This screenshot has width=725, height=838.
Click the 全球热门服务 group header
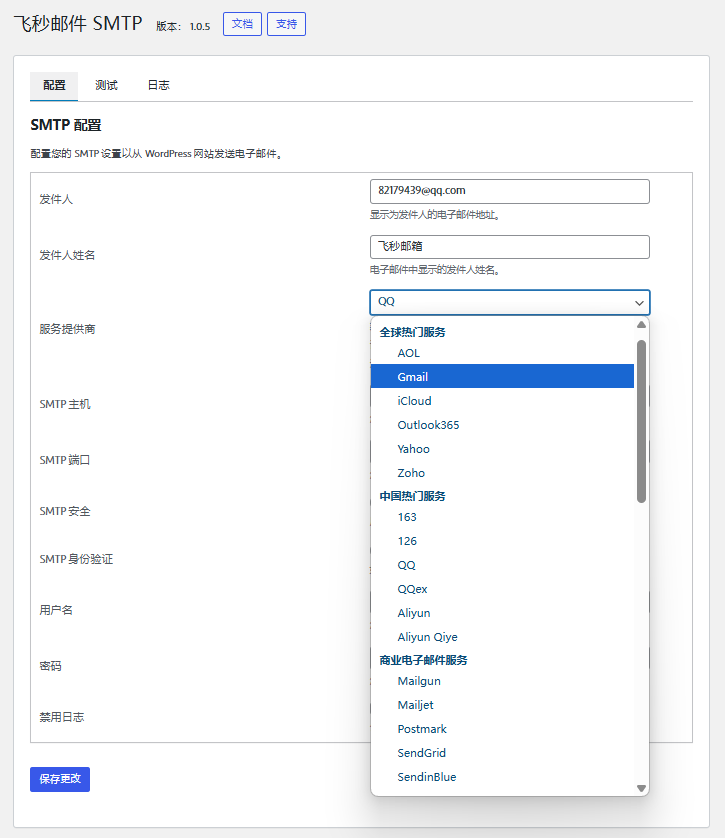point(412,332)
